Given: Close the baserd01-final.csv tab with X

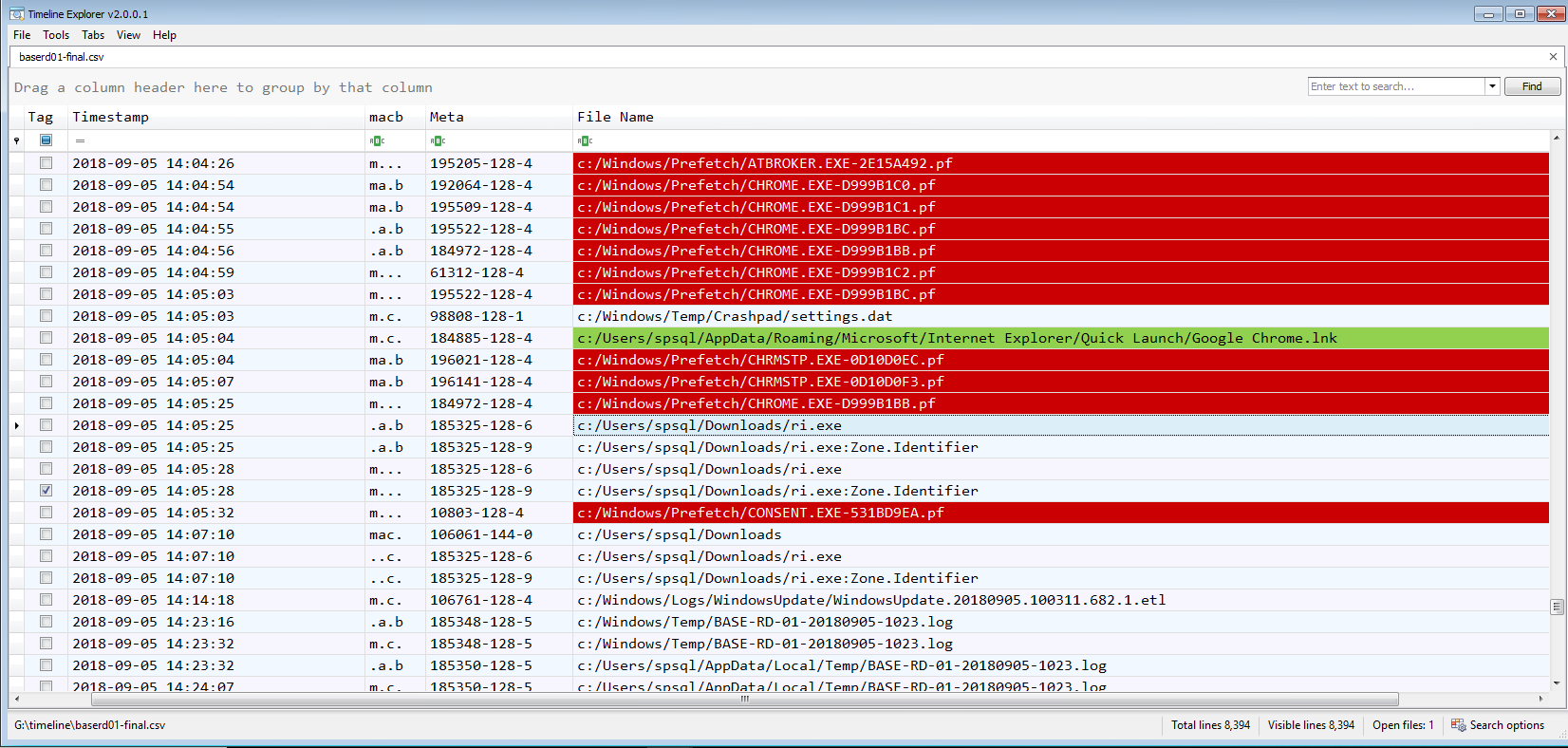Looking at the screenshot, I should (x=1553, y=57).
